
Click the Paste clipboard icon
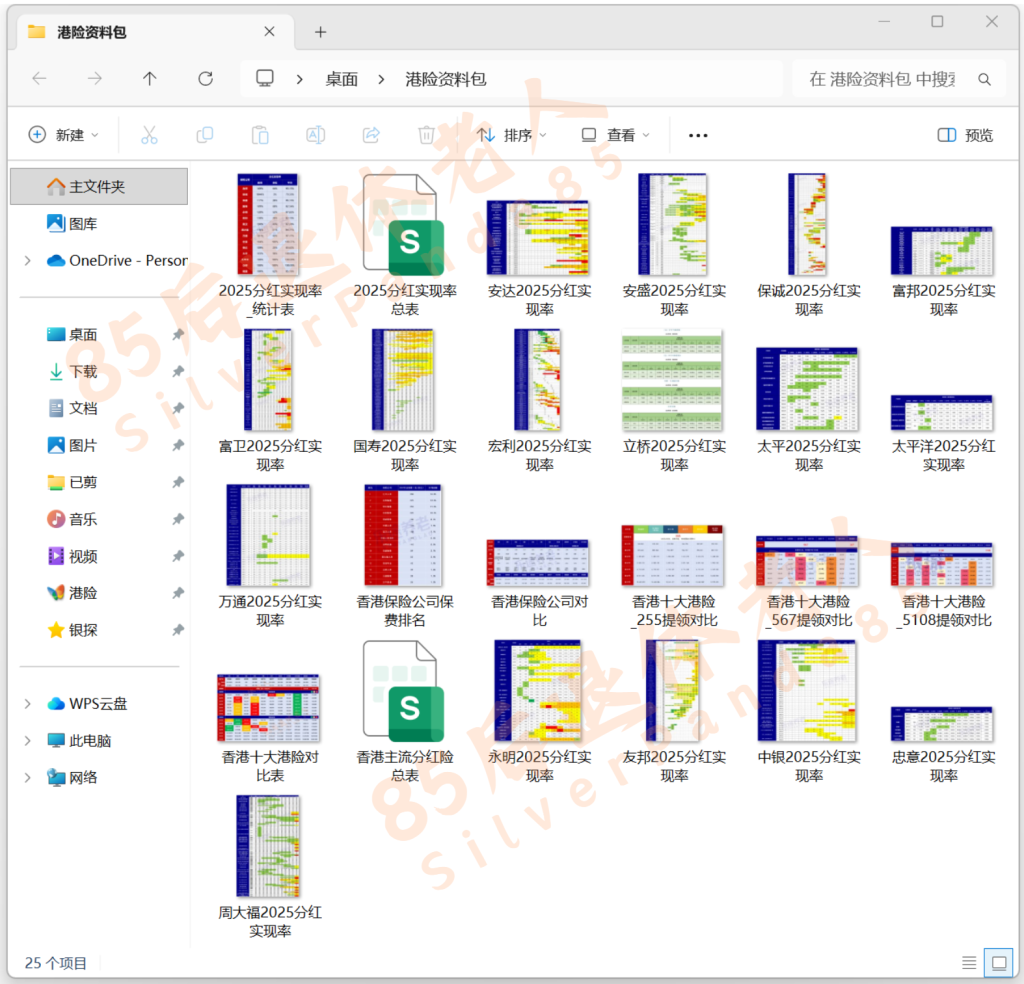(260, 135)
